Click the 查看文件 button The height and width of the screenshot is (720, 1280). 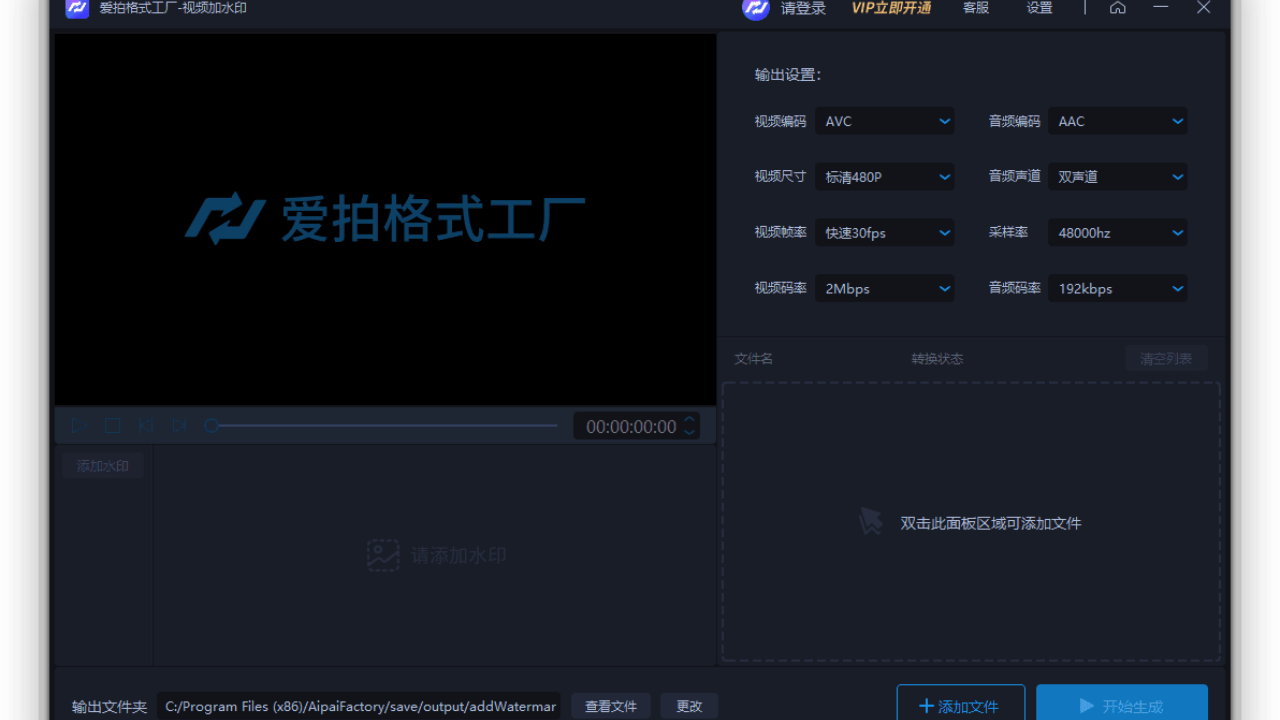point(610,706)
